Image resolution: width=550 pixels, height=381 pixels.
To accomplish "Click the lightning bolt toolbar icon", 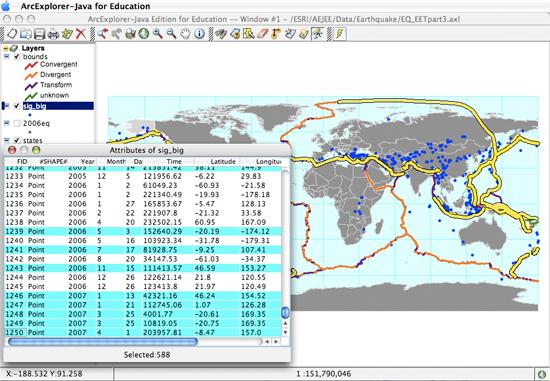I will pos(340,34).
